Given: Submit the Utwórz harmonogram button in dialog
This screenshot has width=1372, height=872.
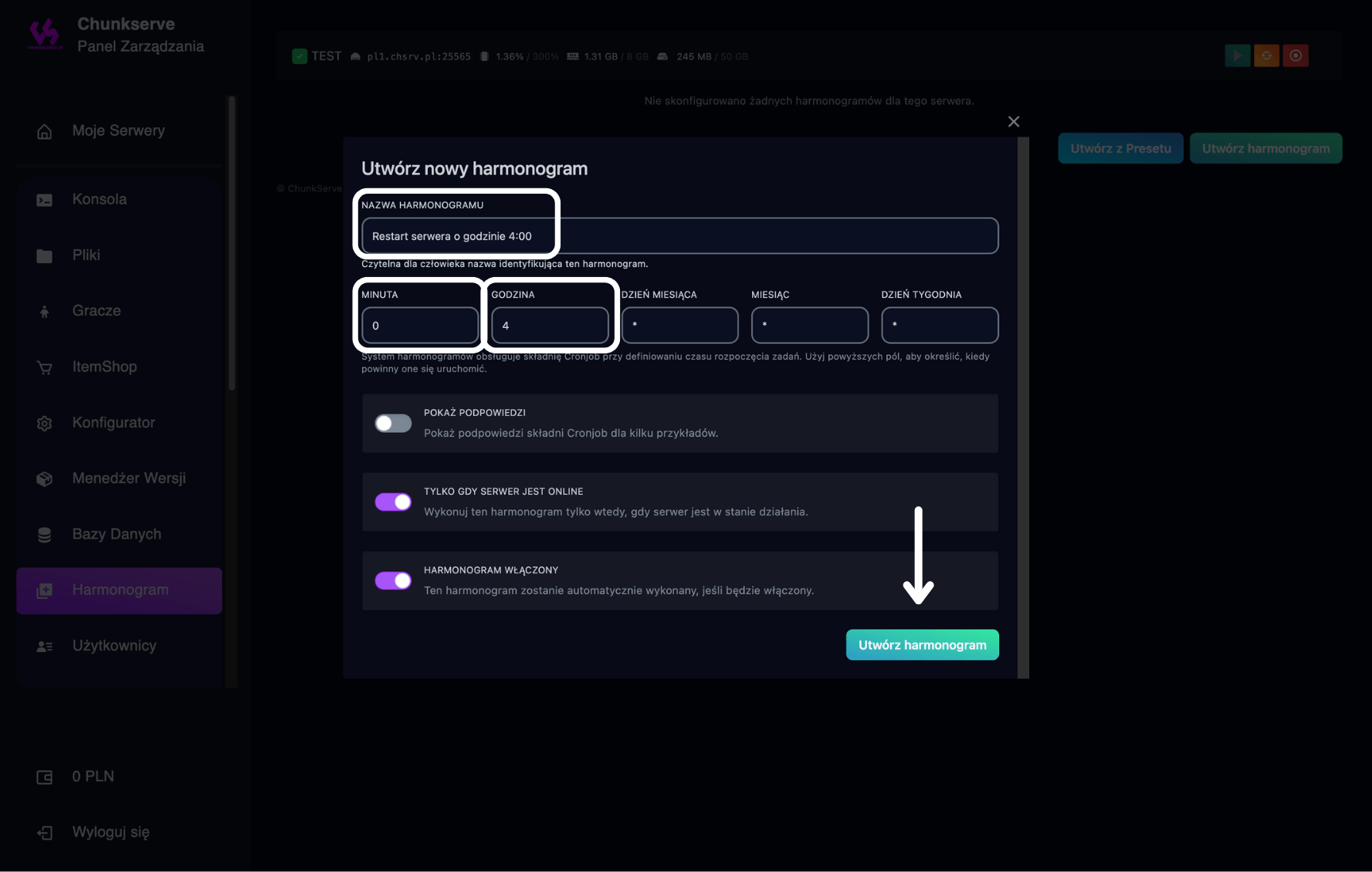Looking at the screenshot, I should (922, 645).
